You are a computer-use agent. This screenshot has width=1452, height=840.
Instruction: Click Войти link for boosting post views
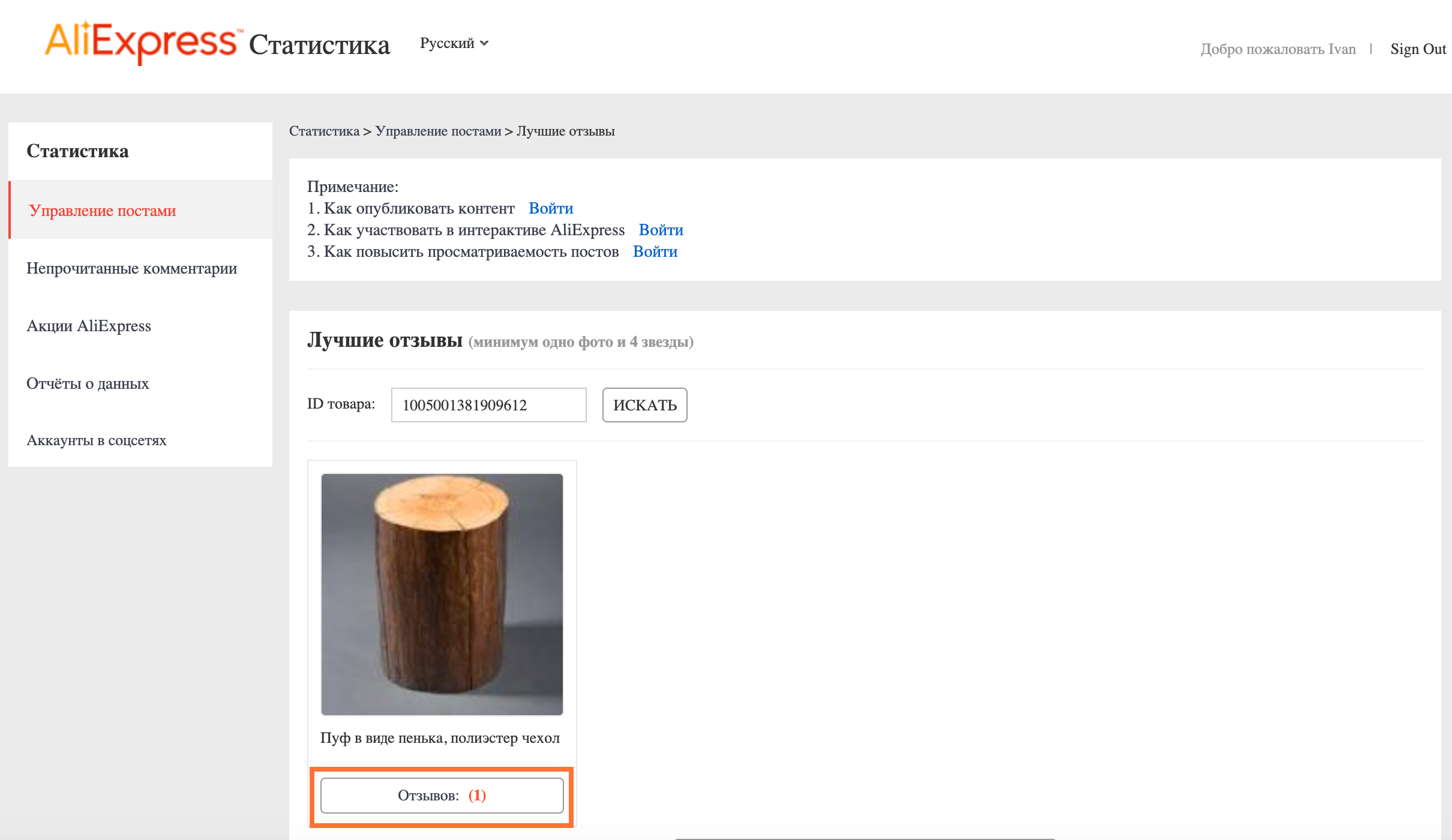point(655,251)
